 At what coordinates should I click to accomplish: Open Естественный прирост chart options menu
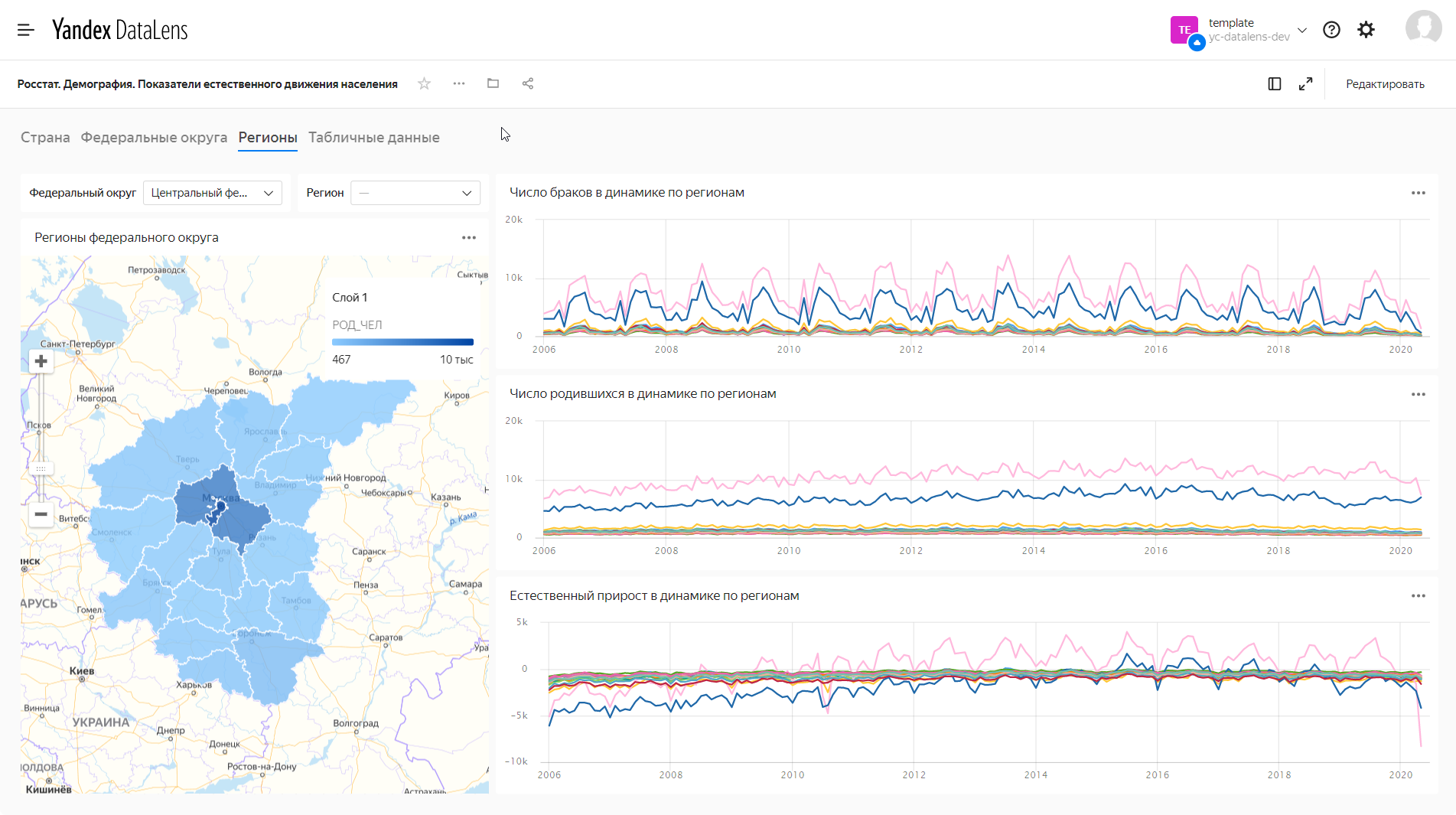tap(1418, 596)
